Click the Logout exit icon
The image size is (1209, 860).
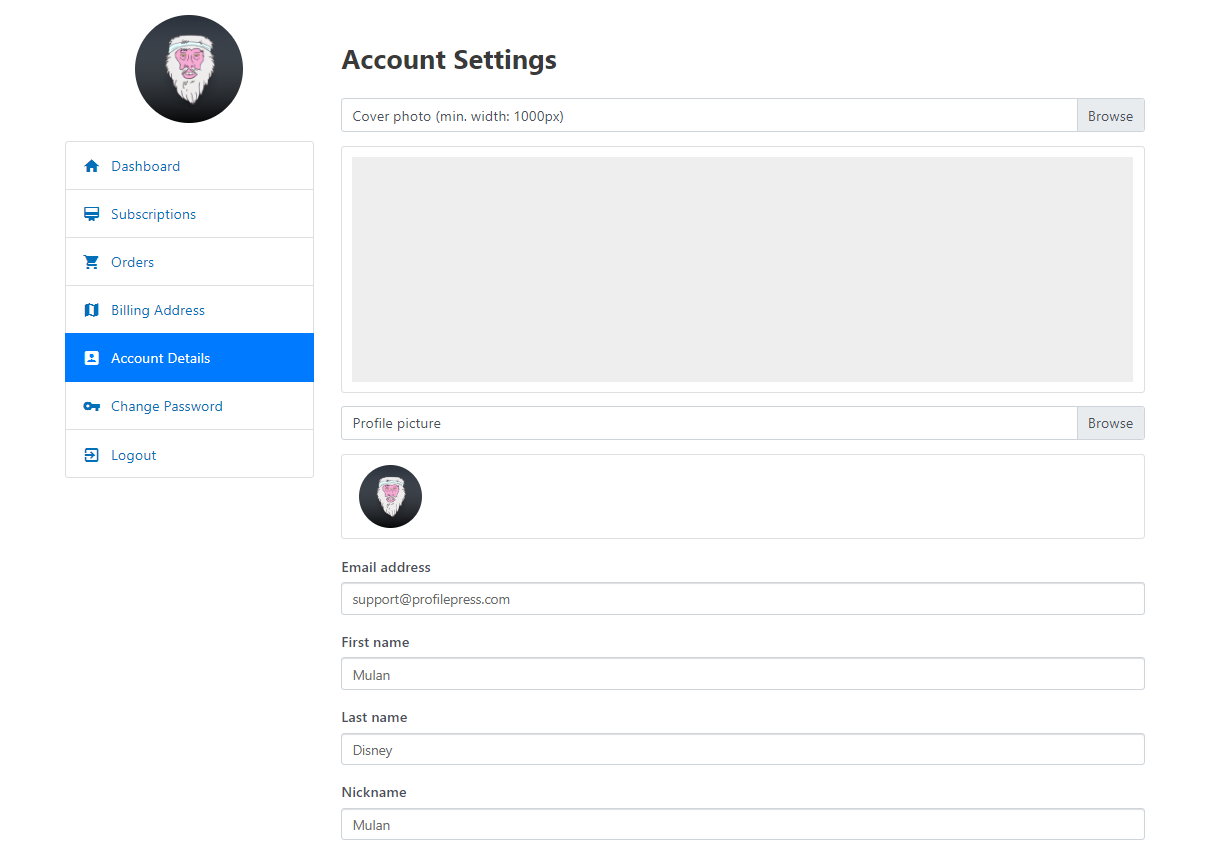pos(92,455)
